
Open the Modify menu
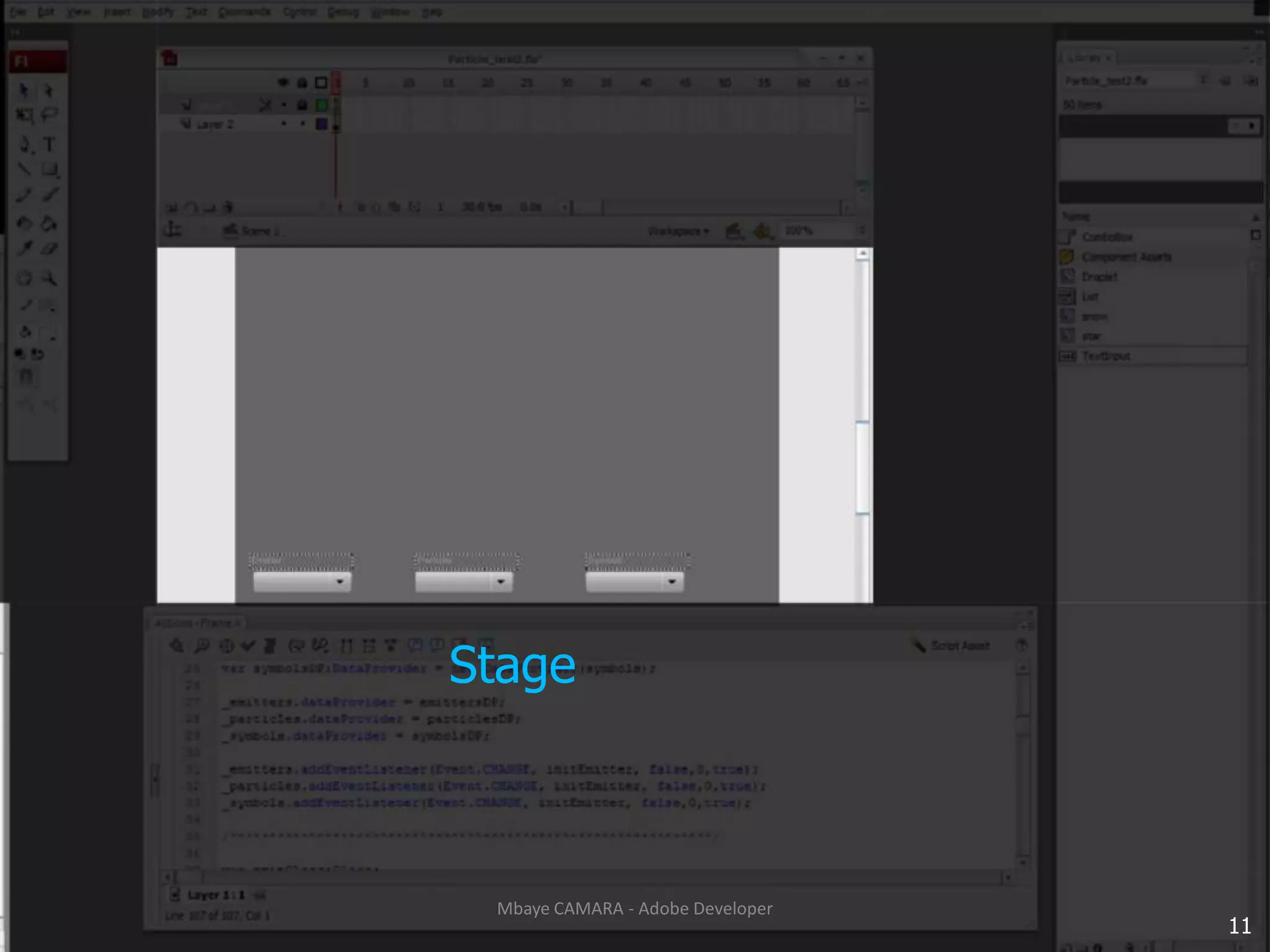pyautogui.click(x=158, y=12)
